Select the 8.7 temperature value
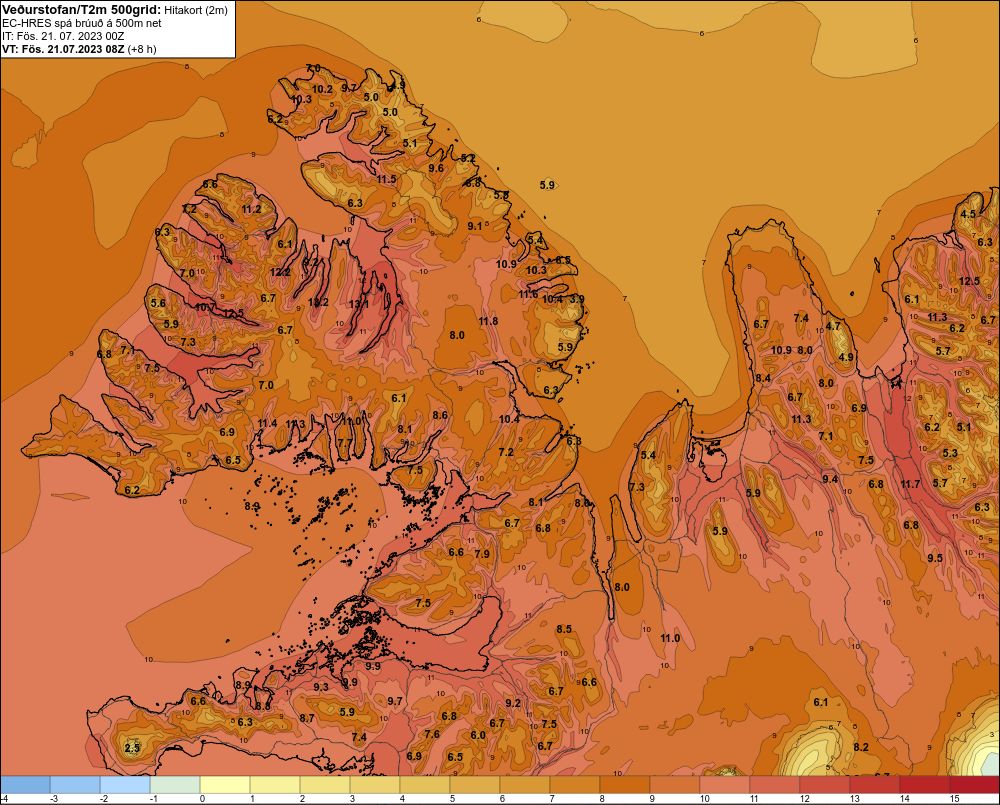This screenshot has width=1000, height=805. coord(307,718)
